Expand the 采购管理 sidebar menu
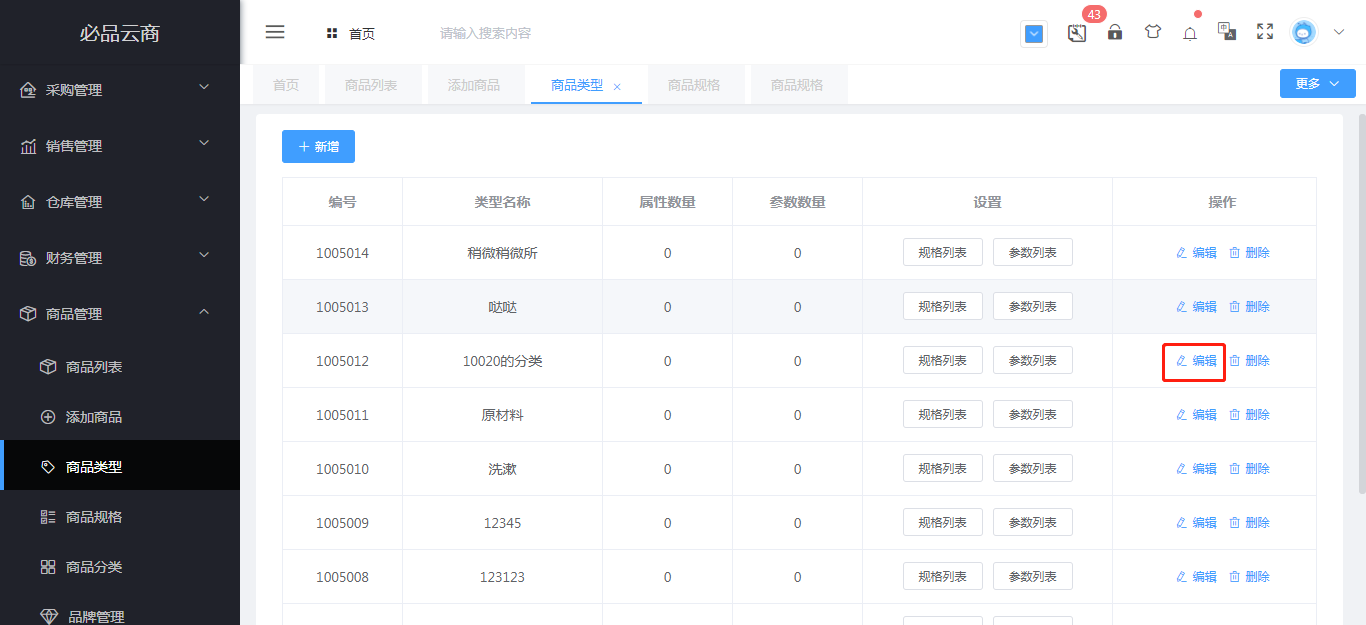 pyautogui.click(x=120, y=89)
